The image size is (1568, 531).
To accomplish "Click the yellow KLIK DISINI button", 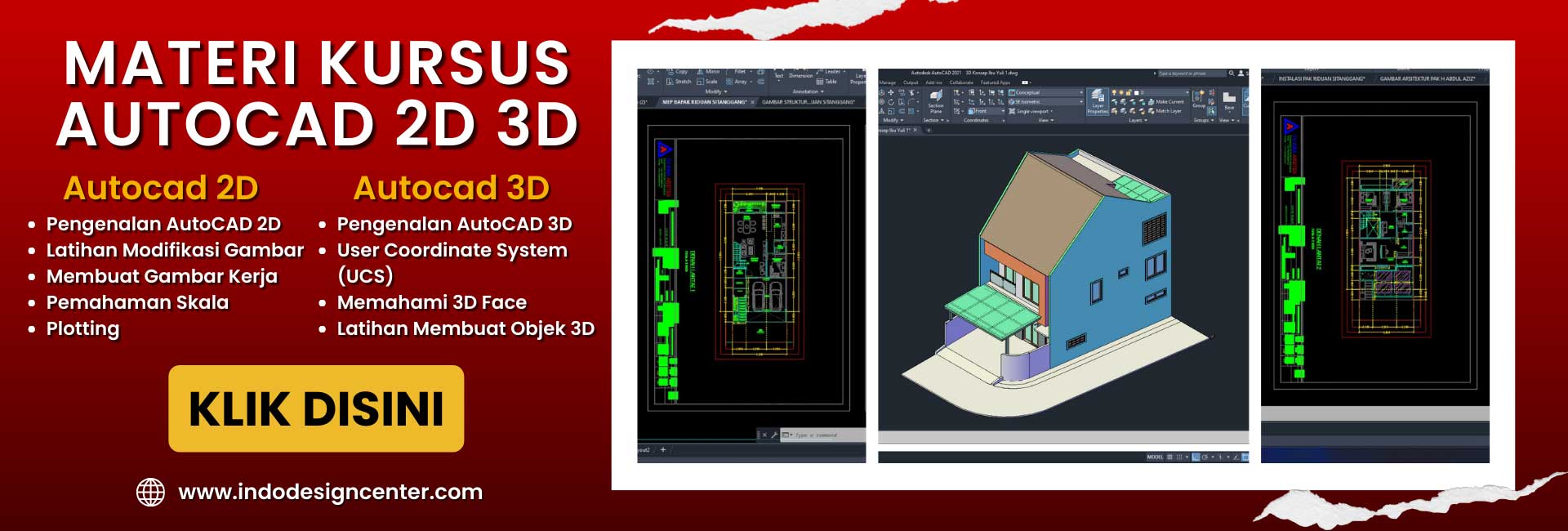I will pos(316,408).
